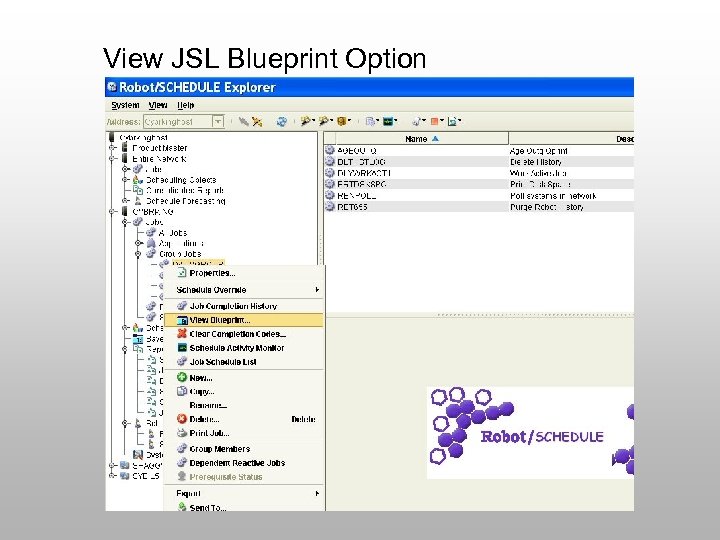Viewport: 720px width, 540px height.
Task: Click the Robot/SCHEDULE Explorer title bar icon
Action: (x=112, y=87)
